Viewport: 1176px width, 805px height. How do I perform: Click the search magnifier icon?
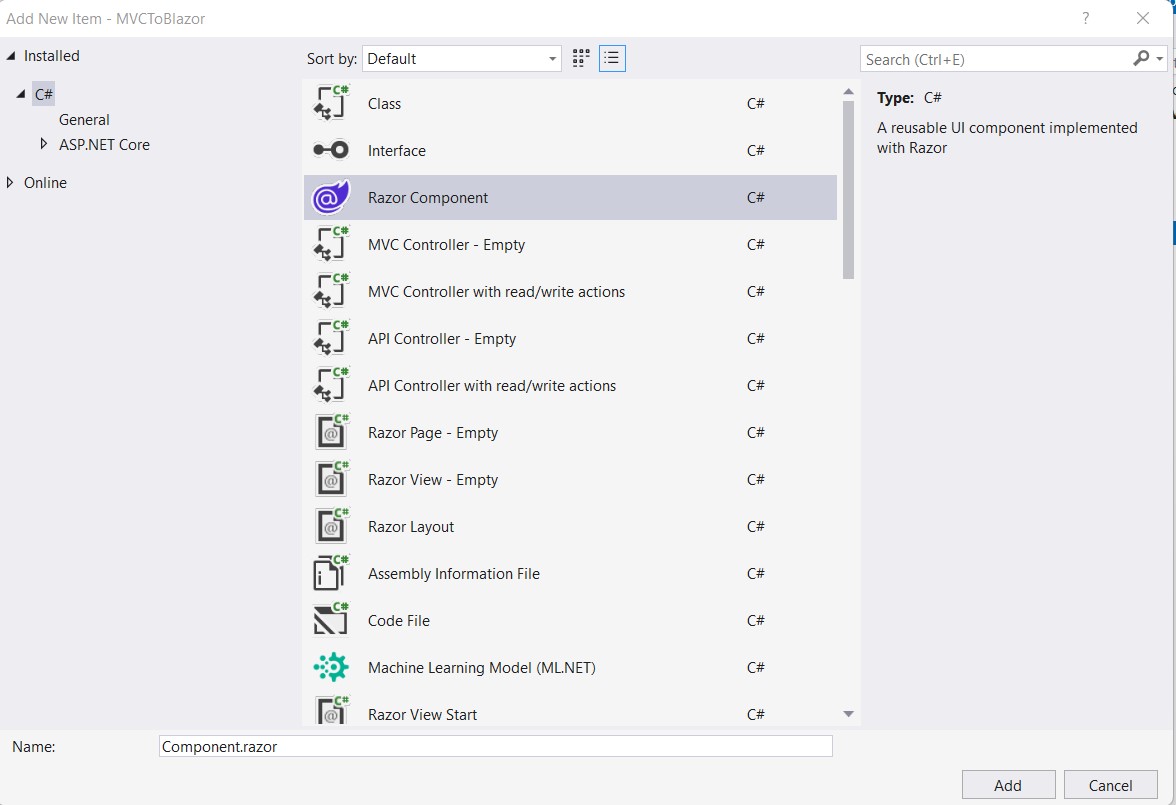pos(1143,59)
